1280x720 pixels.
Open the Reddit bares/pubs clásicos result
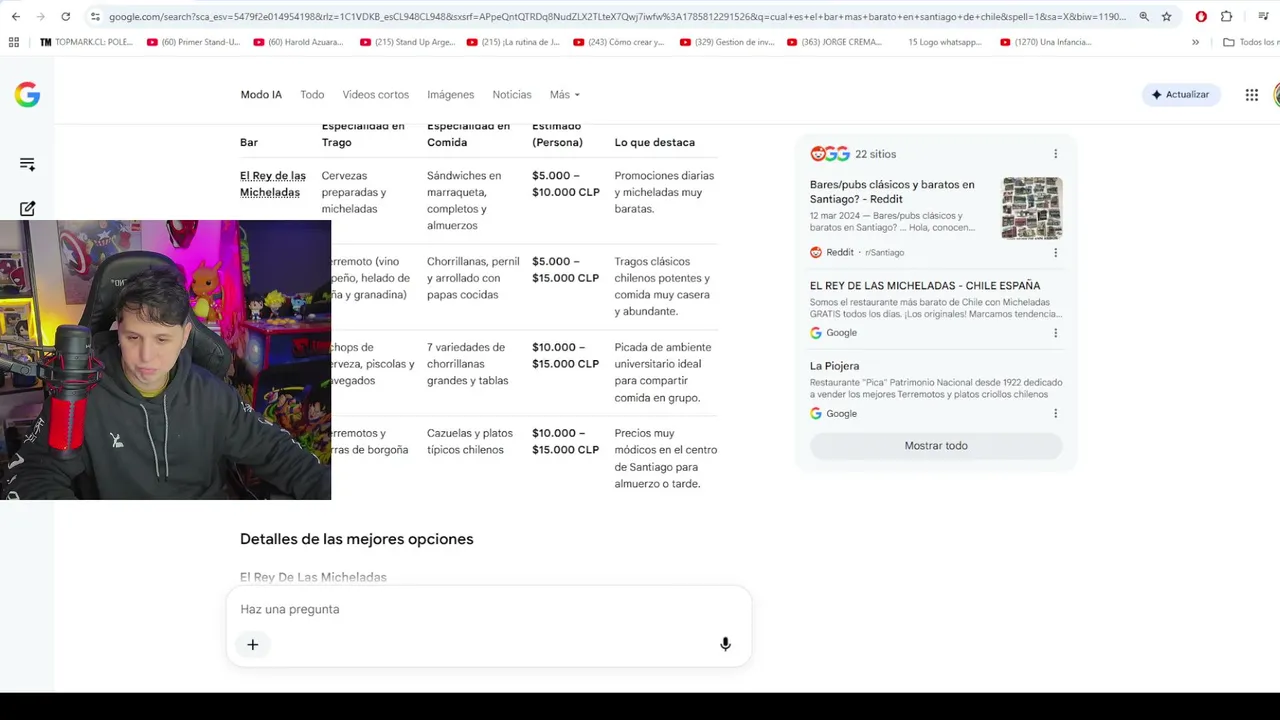892,192
